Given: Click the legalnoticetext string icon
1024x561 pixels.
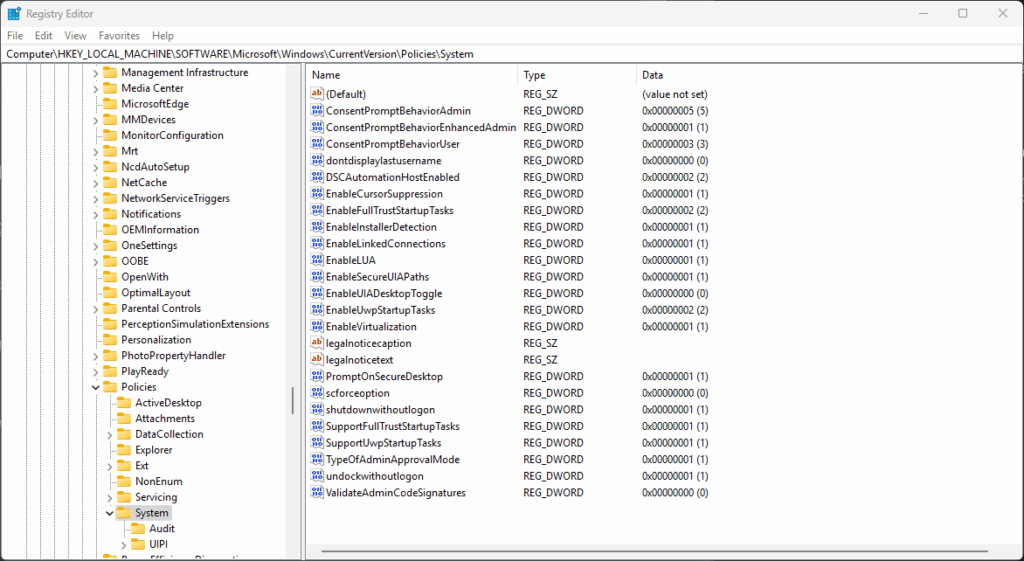Looking at the screenshot, I should pyautogui.click(x=317, y=360).
